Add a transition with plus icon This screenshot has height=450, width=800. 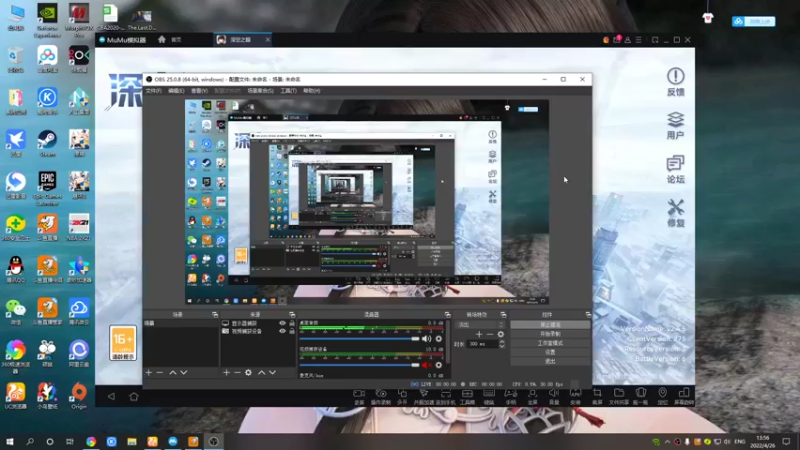click(x=479, y=335)
